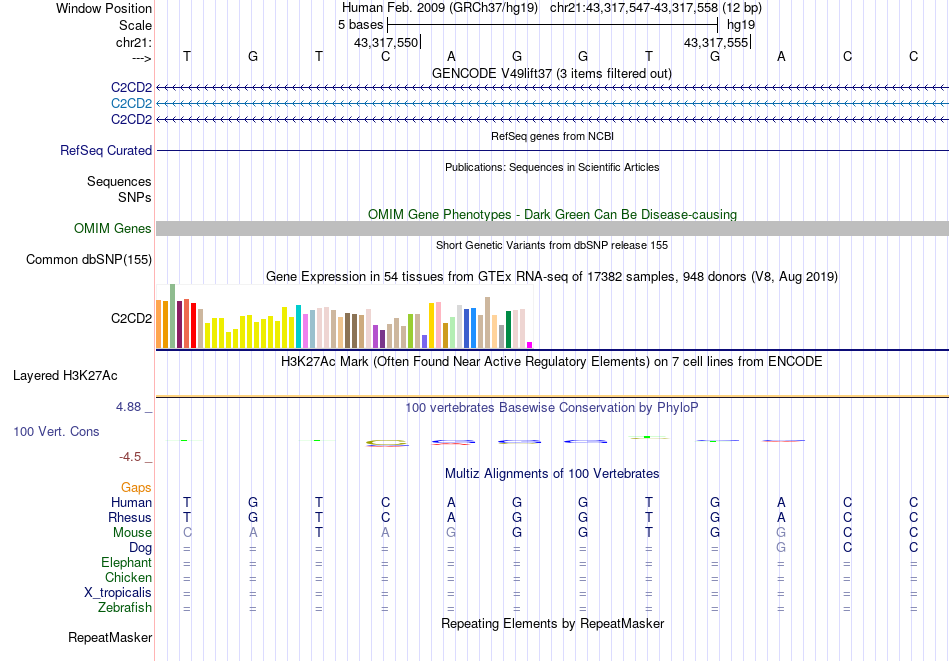Click the chr21:43,317,547-43,317,558 (12 bp) position text
This screenshot has width=950, height=661.
[x=656, y=8]
